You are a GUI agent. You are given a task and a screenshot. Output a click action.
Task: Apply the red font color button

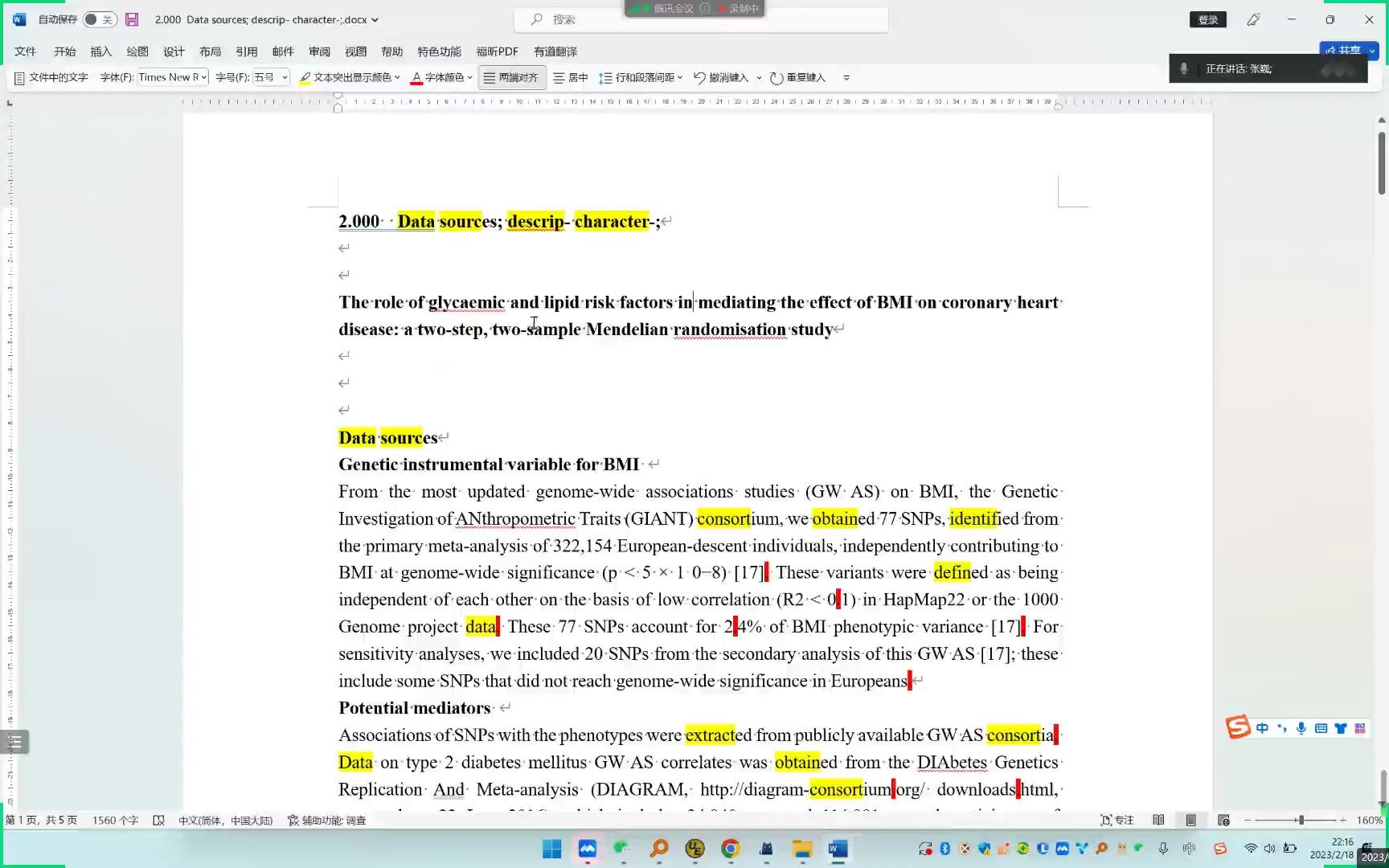[x=437, y=78]
